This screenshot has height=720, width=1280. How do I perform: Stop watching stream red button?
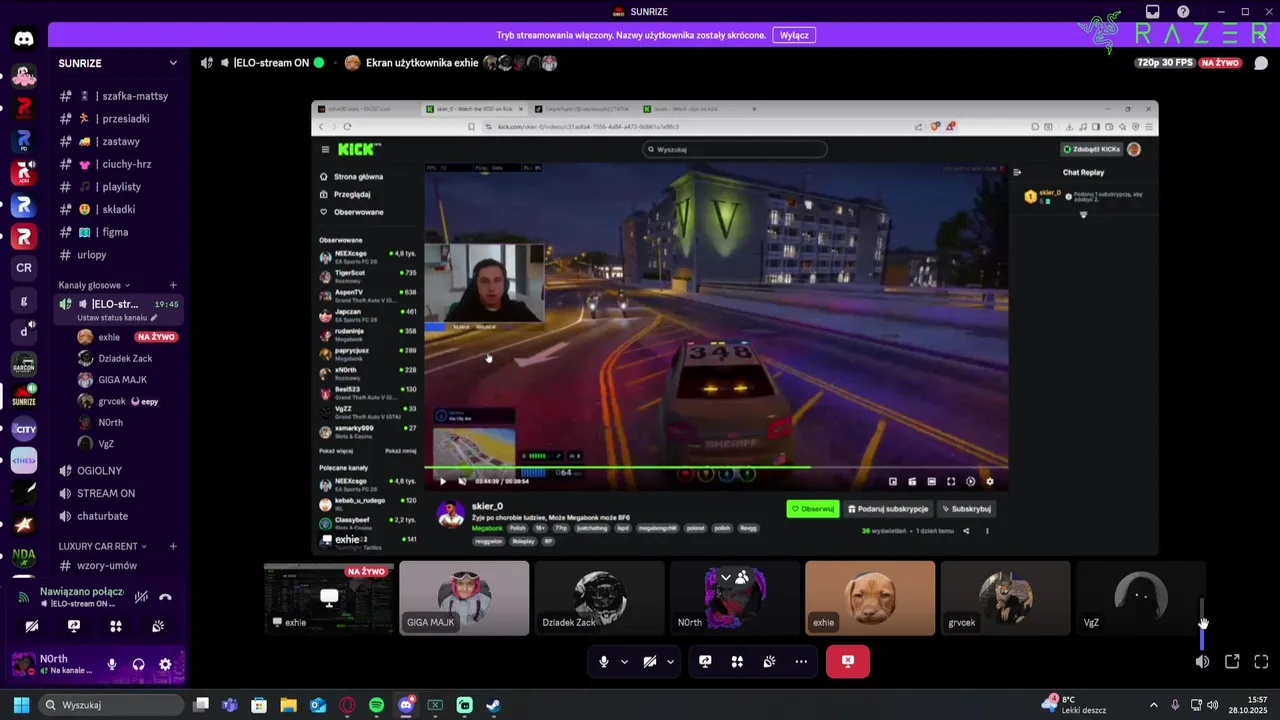[x=848, y=661]
